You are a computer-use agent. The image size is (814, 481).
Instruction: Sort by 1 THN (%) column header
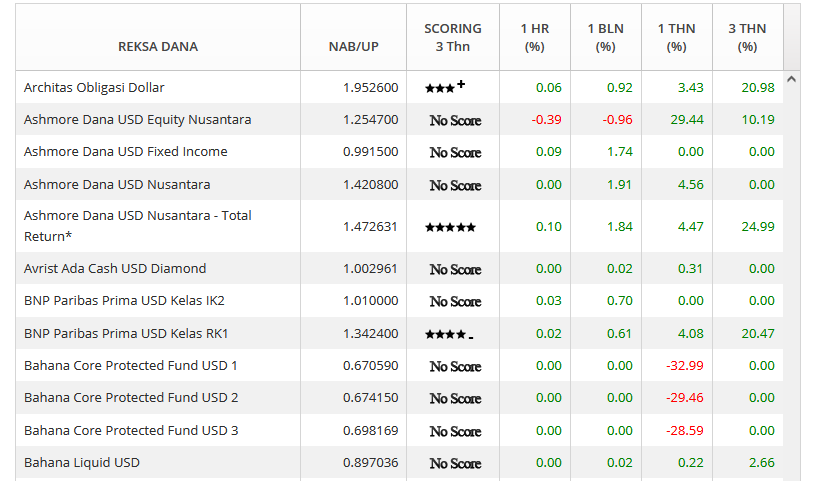pos(676,38)
